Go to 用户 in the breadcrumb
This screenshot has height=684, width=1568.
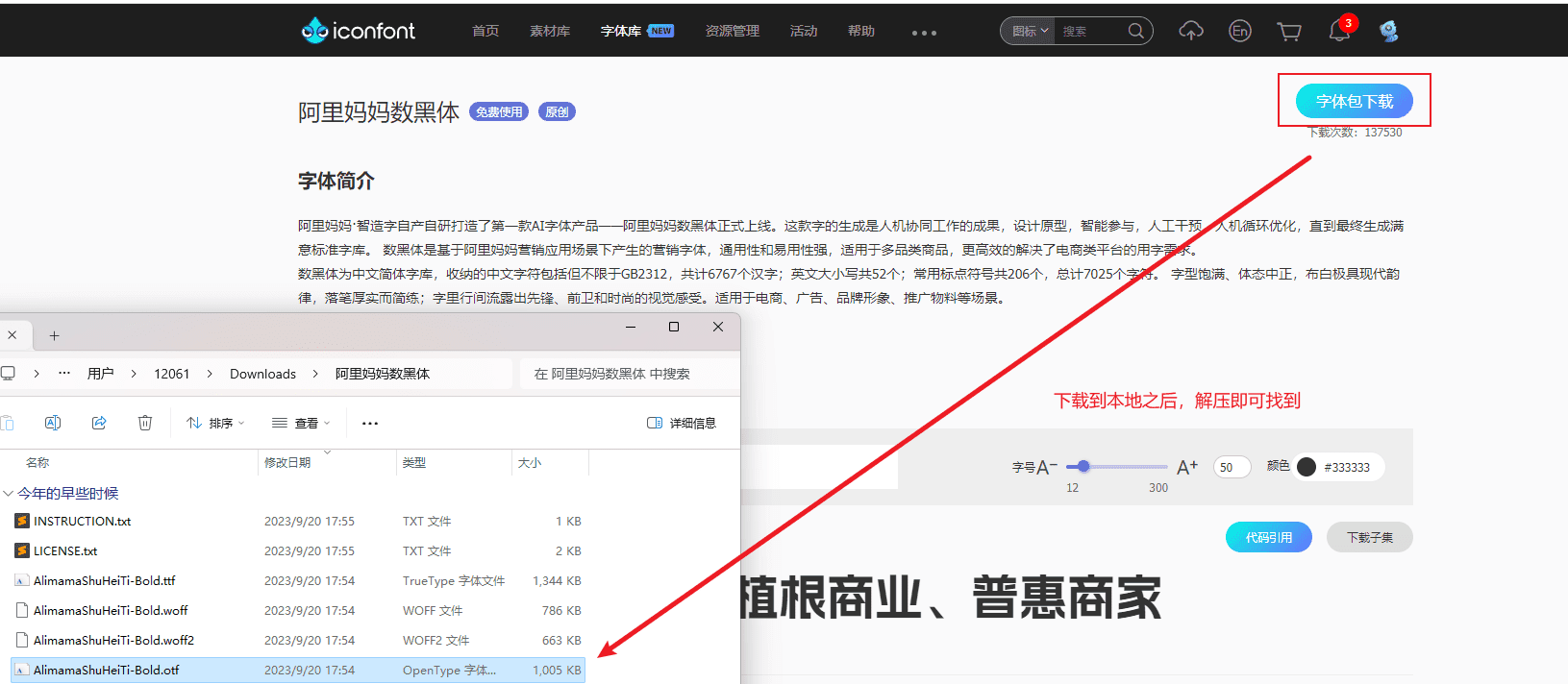[100, 374]
